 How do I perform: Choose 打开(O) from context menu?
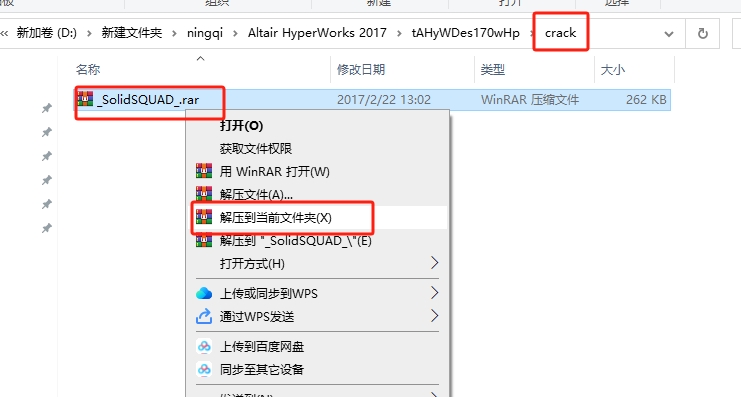(317, 125)
